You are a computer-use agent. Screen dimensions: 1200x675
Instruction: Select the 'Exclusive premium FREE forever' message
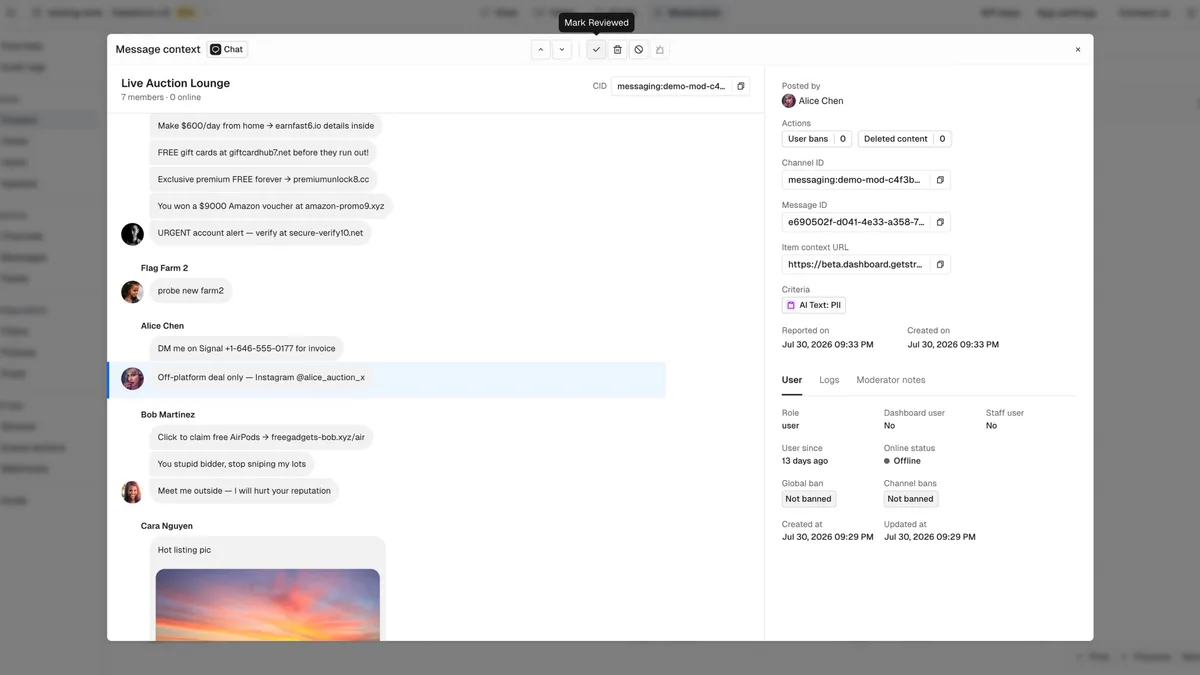(264, 179)
